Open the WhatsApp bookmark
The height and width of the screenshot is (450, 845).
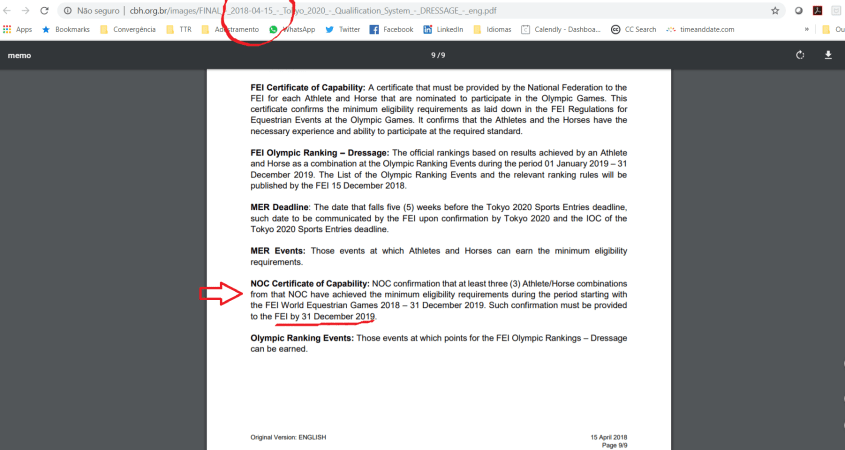tap(292, 30)
